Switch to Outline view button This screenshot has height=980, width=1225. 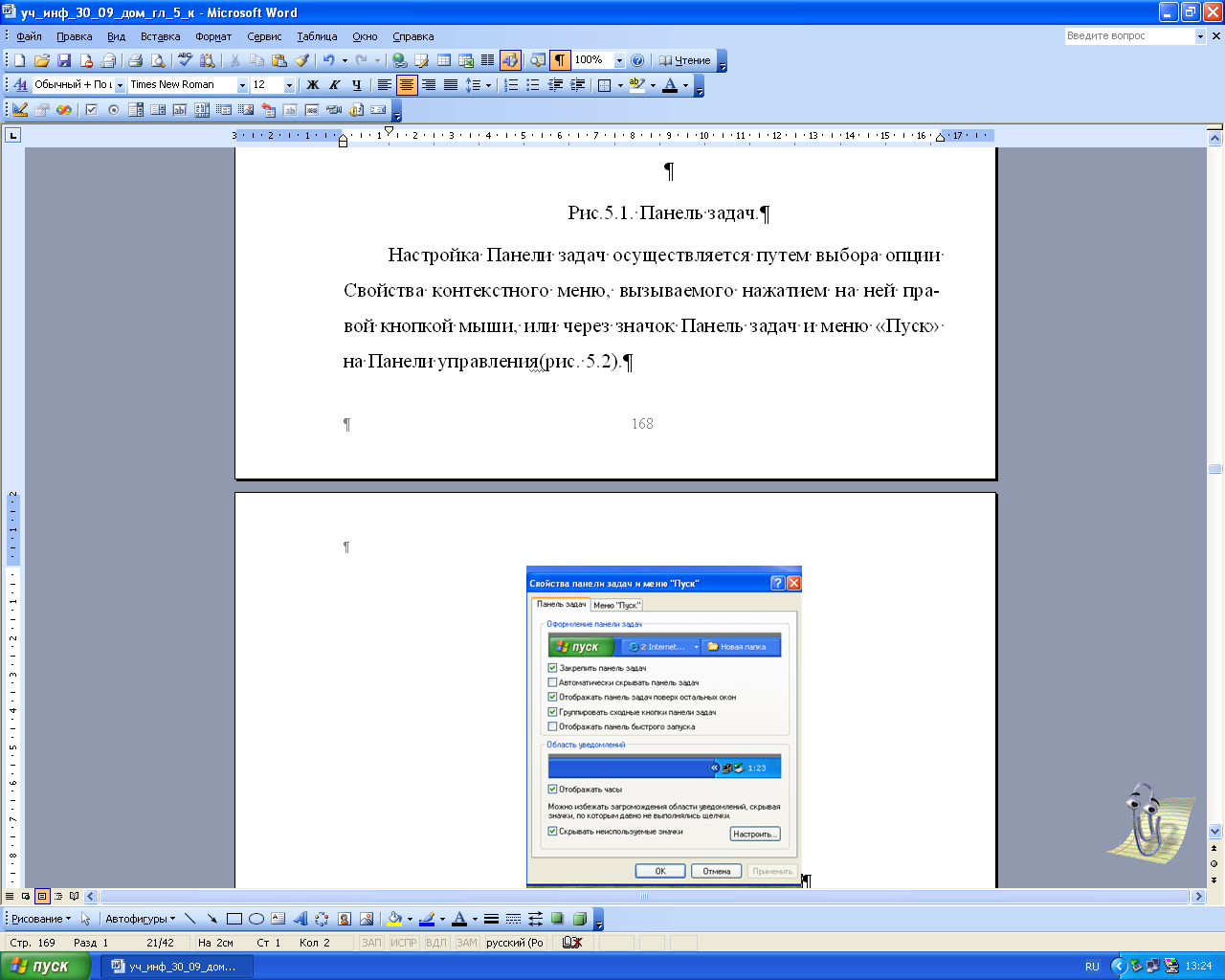tap(58, 897)
